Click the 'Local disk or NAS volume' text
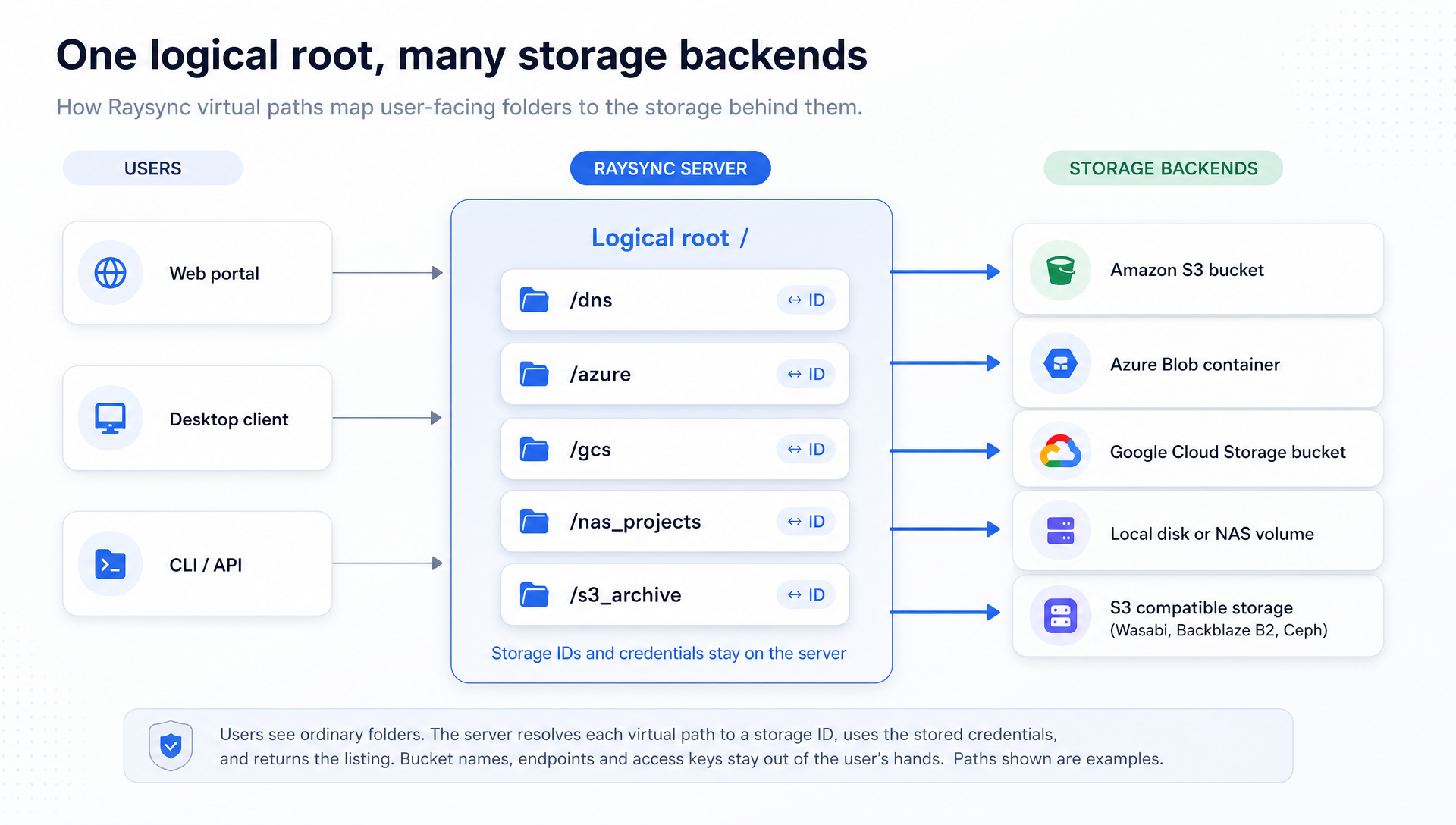This screenshot has height=825, width=1456. 1212,534
